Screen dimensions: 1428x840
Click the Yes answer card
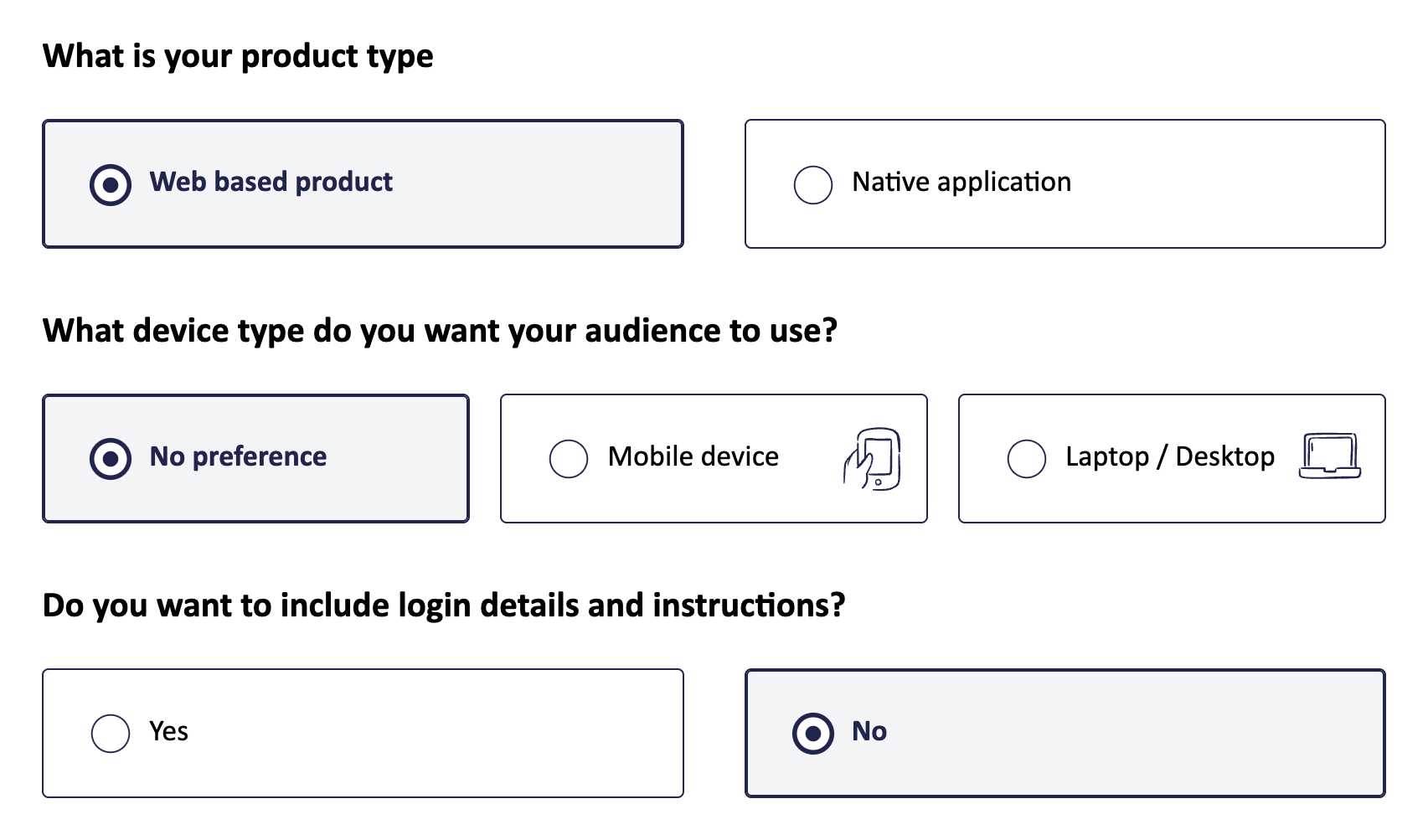tap(363, 731)
